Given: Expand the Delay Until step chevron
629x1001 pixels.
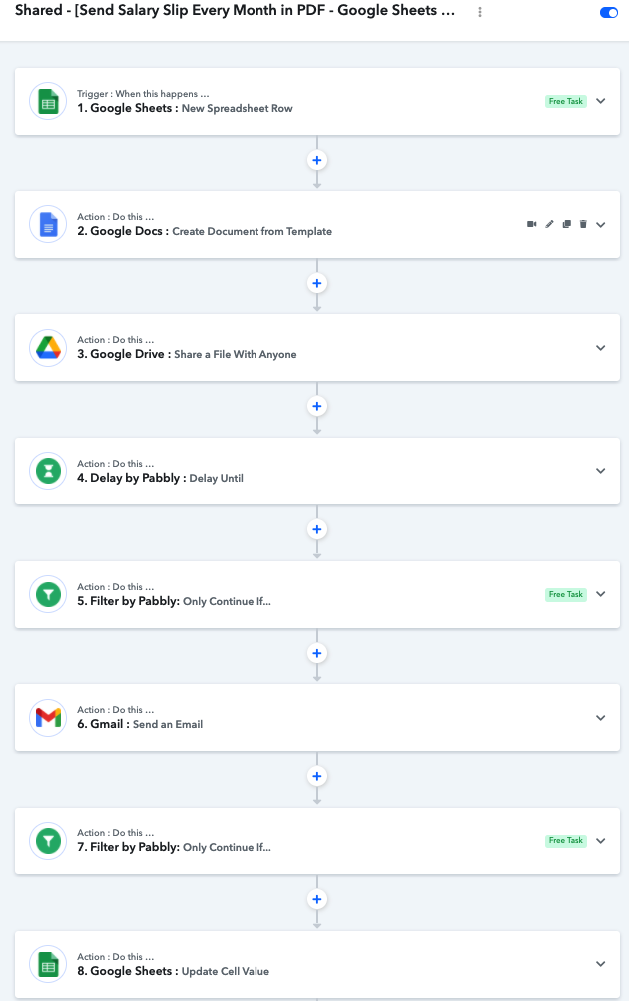Looking at the screenshot, I should [601, 471].
